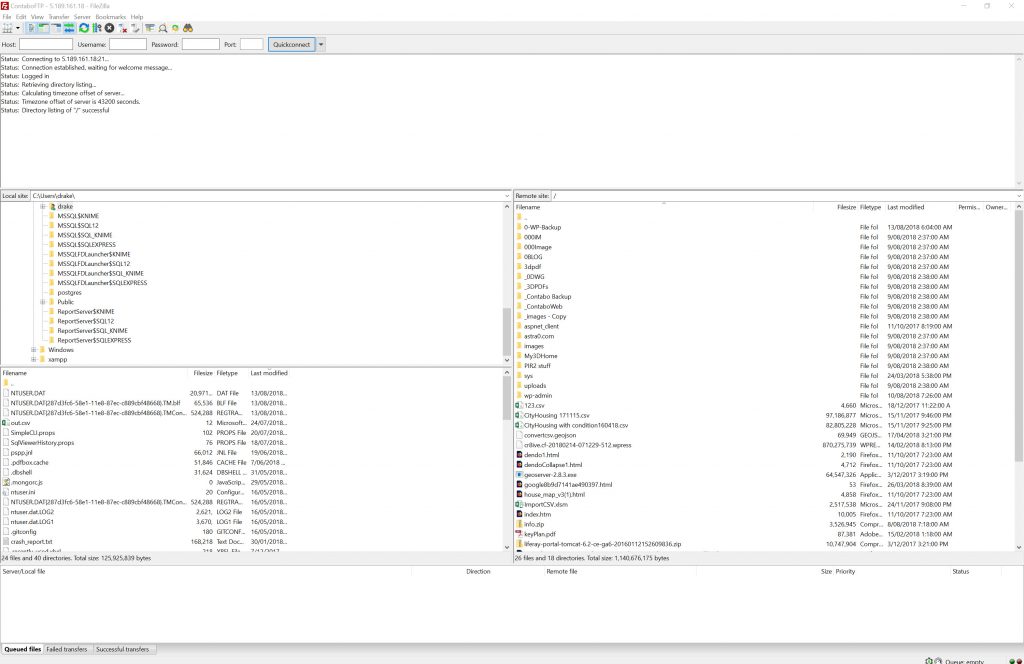1024x664 pixels.
Task: Expand the xampp folder in tree
Action: (x=34, y=359)
